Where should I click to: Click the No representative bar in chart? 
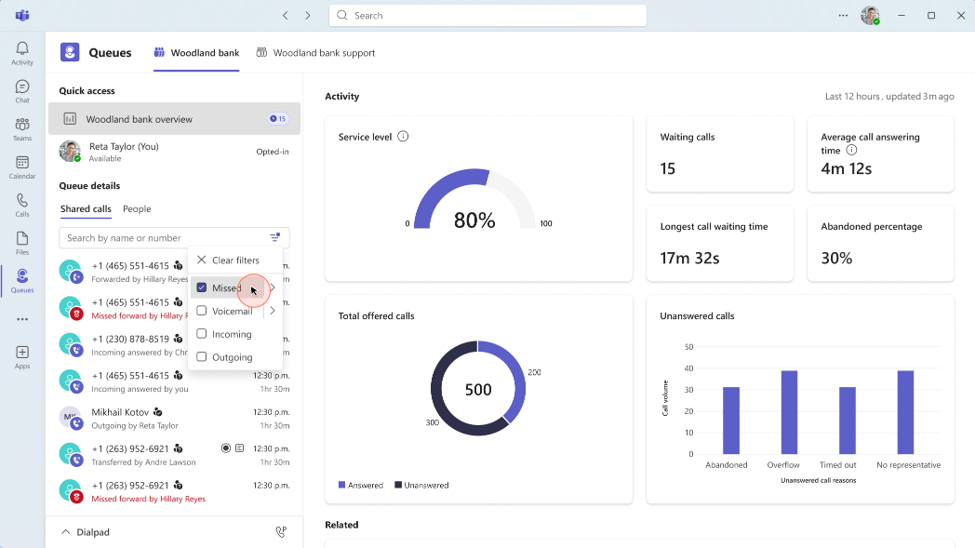(x=905, y=412)
